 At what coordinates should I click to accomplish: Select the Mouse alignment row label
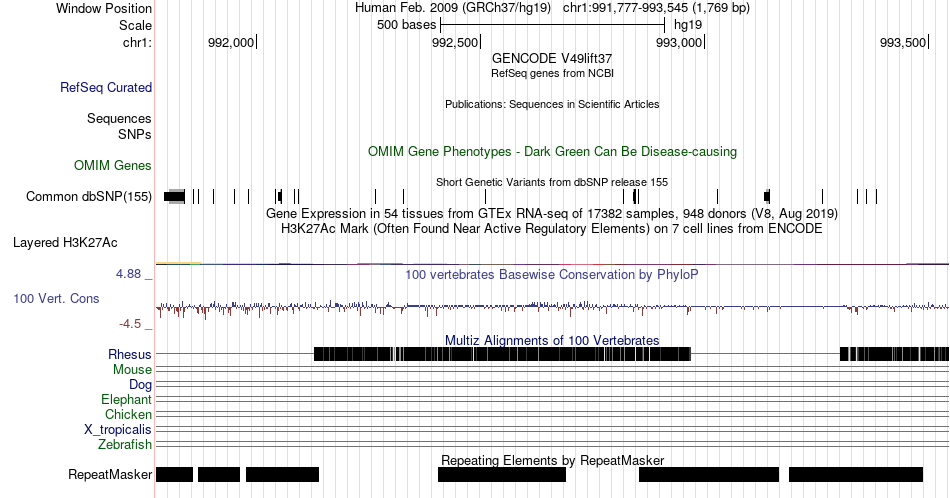132,370
